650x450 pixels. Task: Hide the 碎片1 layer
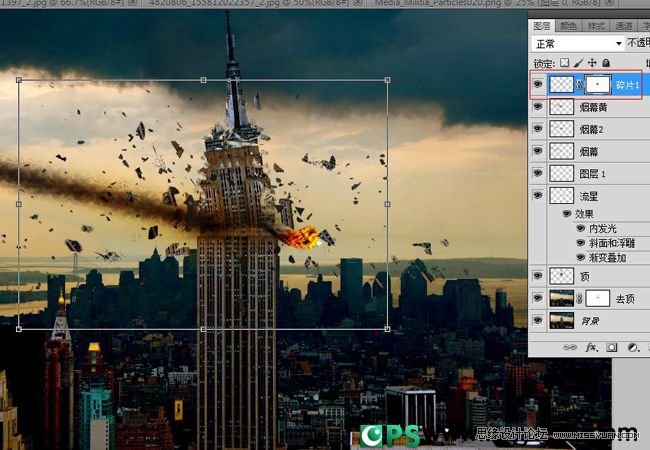pos(538,85)
